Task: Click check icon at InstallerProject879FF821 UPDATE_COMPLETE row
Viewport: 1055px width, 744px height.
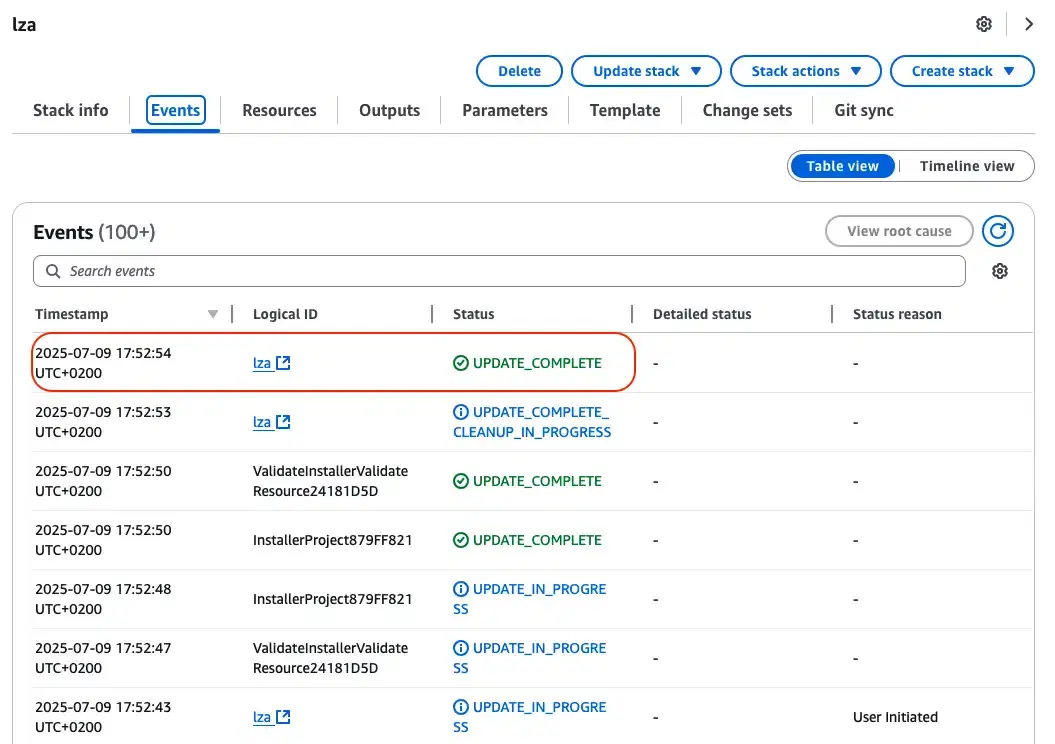Action: pyautogui.click(x=461, y=540)
